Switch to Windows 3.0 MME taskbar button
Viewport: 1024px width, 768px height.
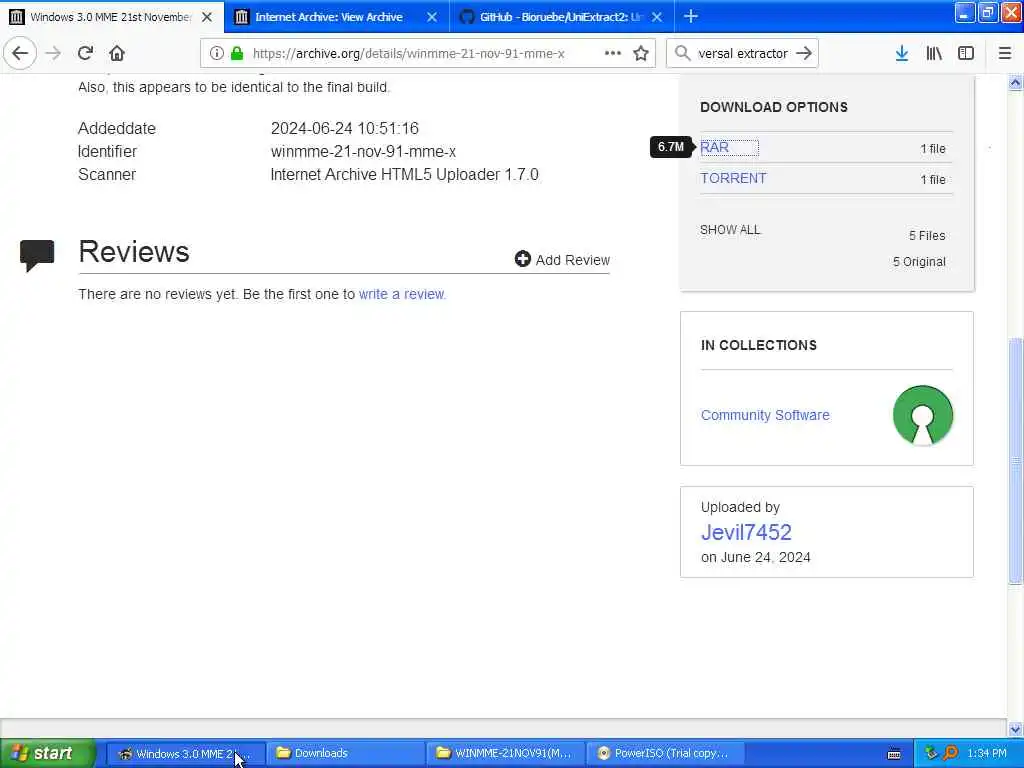(185, 753)
